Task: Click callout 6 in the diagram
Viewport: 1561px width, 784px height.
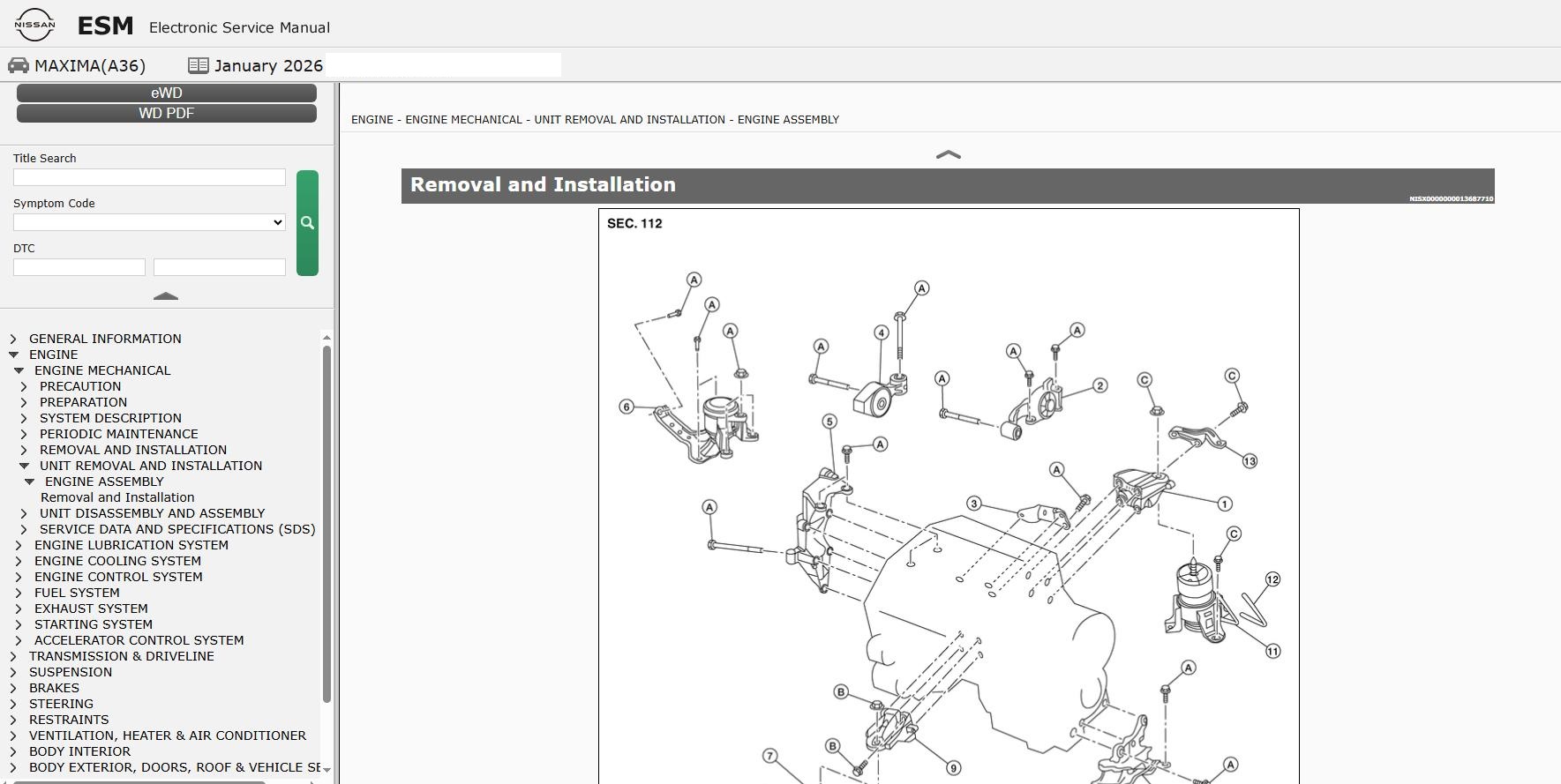Action: [x=627, y=407]
